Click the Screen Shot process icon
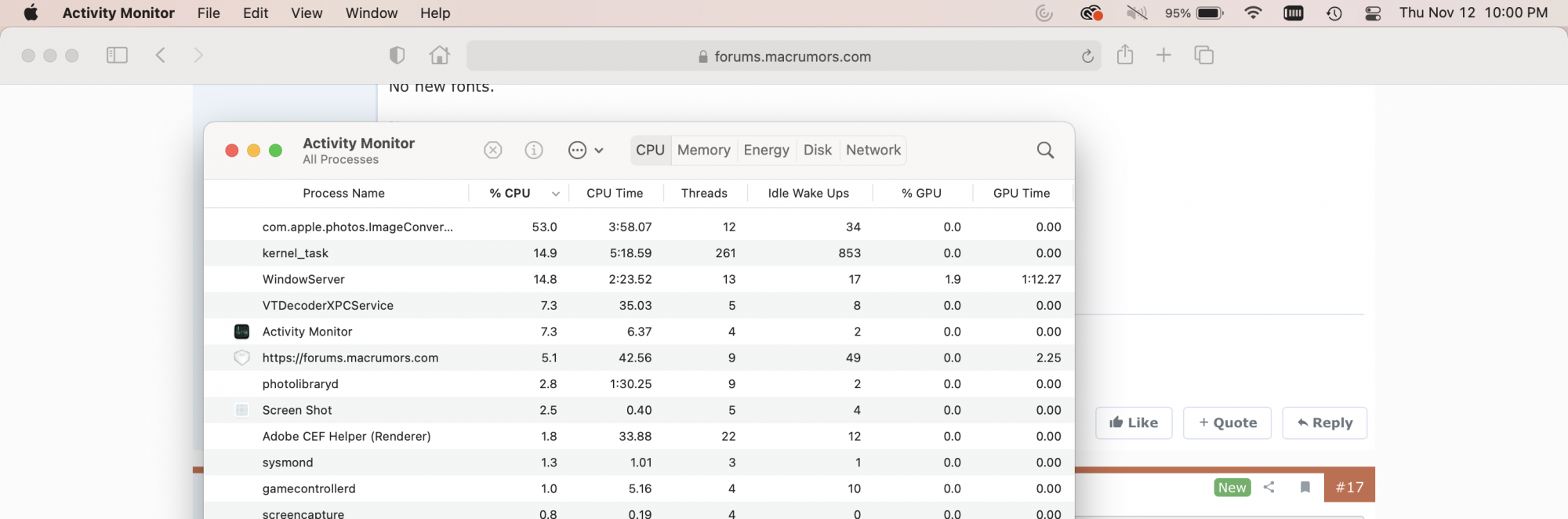1568x519 pixels. point(242,410)
